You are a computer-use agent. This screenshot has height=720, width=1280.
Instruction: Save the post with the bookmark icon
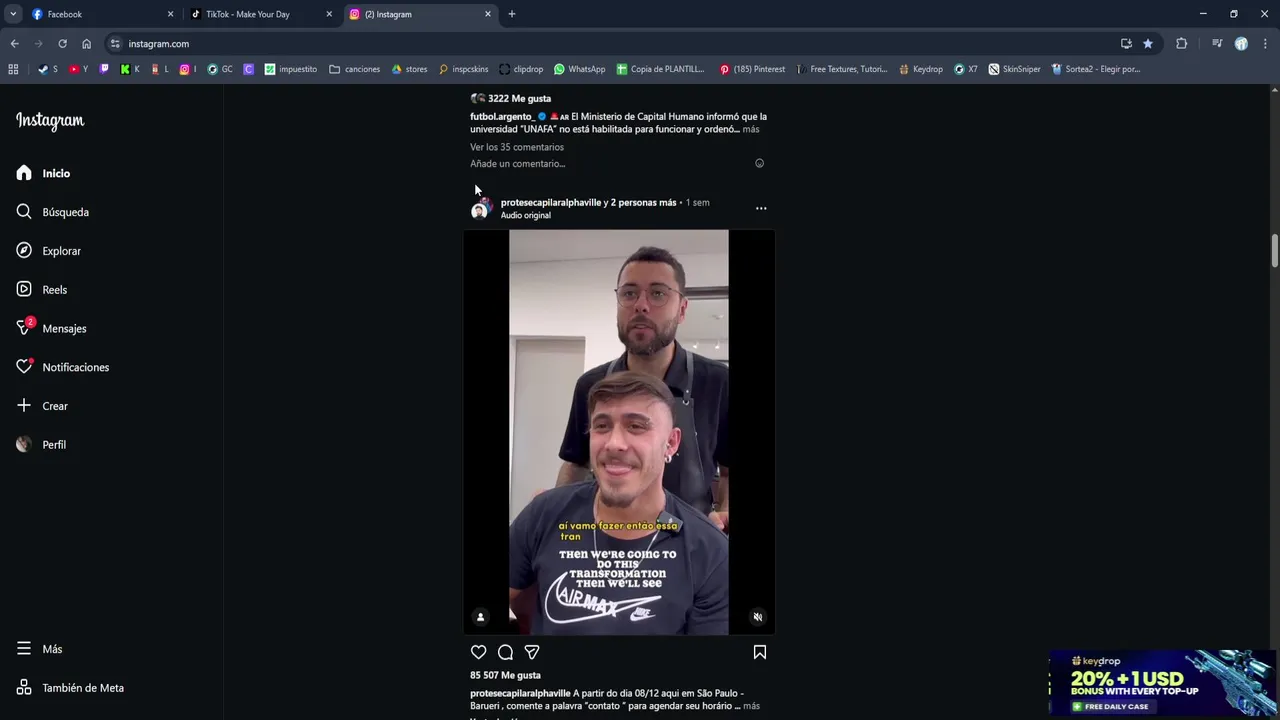coord(760,652)
